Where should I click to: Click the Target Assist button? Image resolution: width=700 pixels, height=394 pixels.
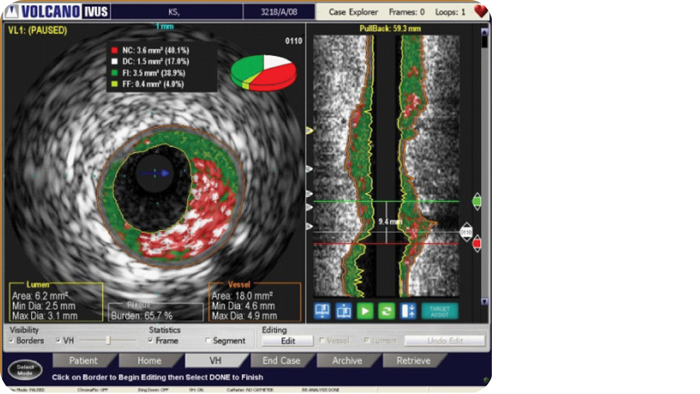439,311
